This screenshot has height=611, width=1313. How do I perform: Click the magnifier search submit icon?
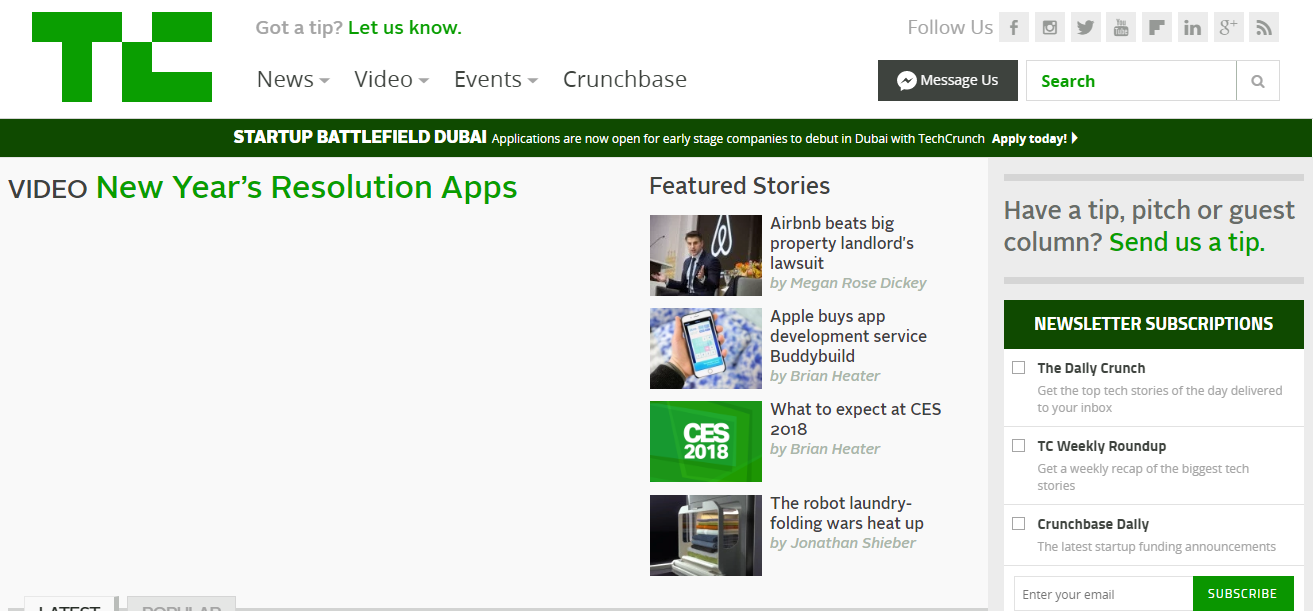tap(1258, 81)
